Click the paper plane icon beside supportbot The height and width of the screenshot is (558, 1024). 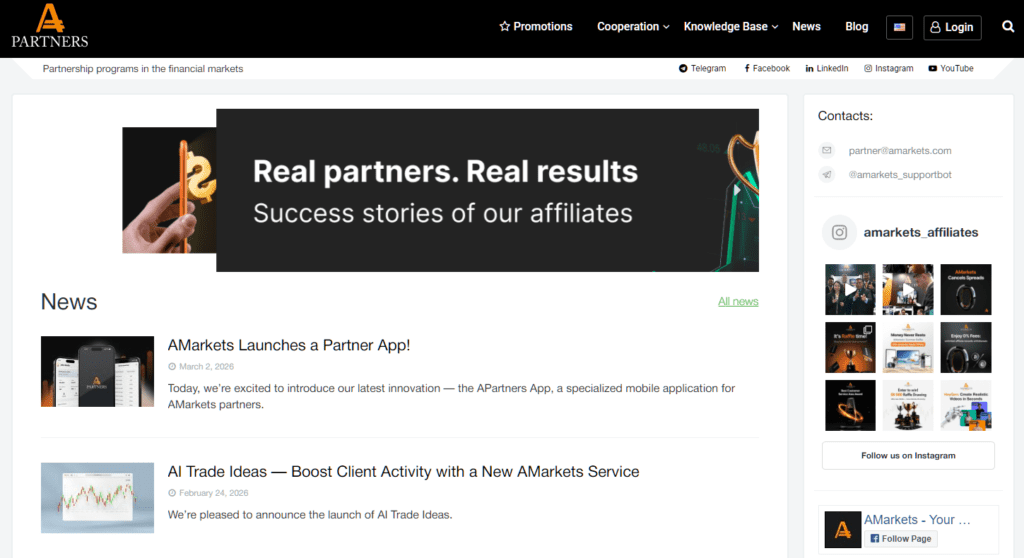[x=827, y=174]
